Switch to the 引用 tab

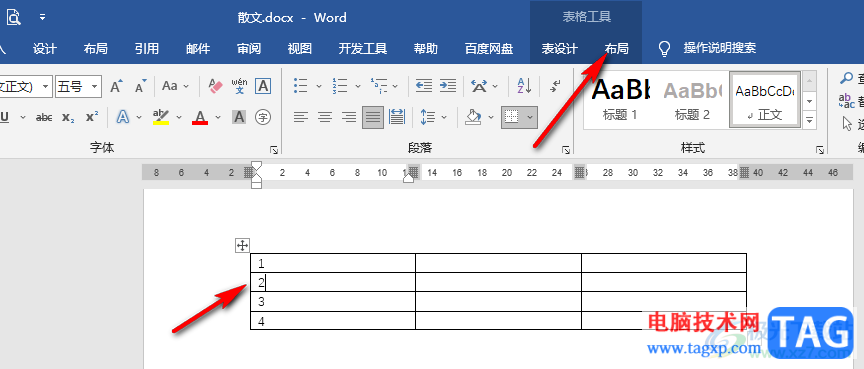(147, 48)
